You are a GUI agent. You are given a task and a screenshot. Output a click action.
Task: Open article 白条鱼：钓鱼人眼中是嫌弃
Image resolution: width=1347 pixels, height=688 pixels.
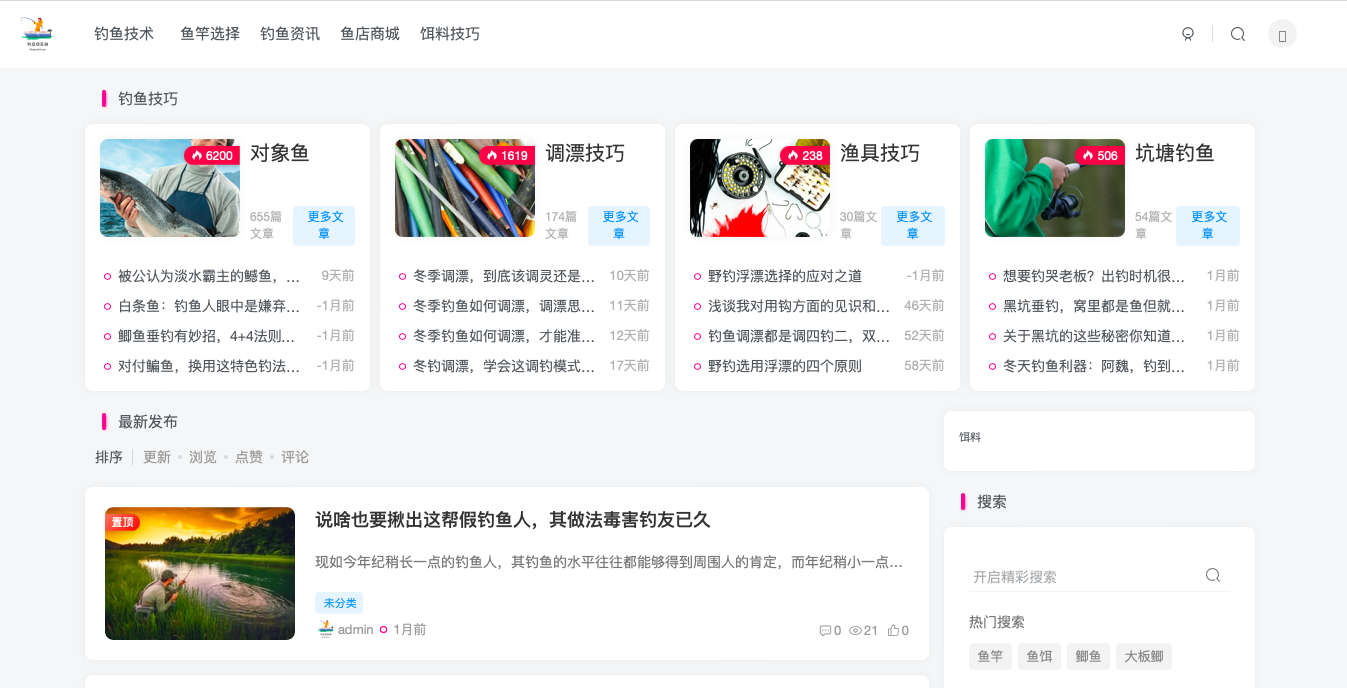[209, 306]
